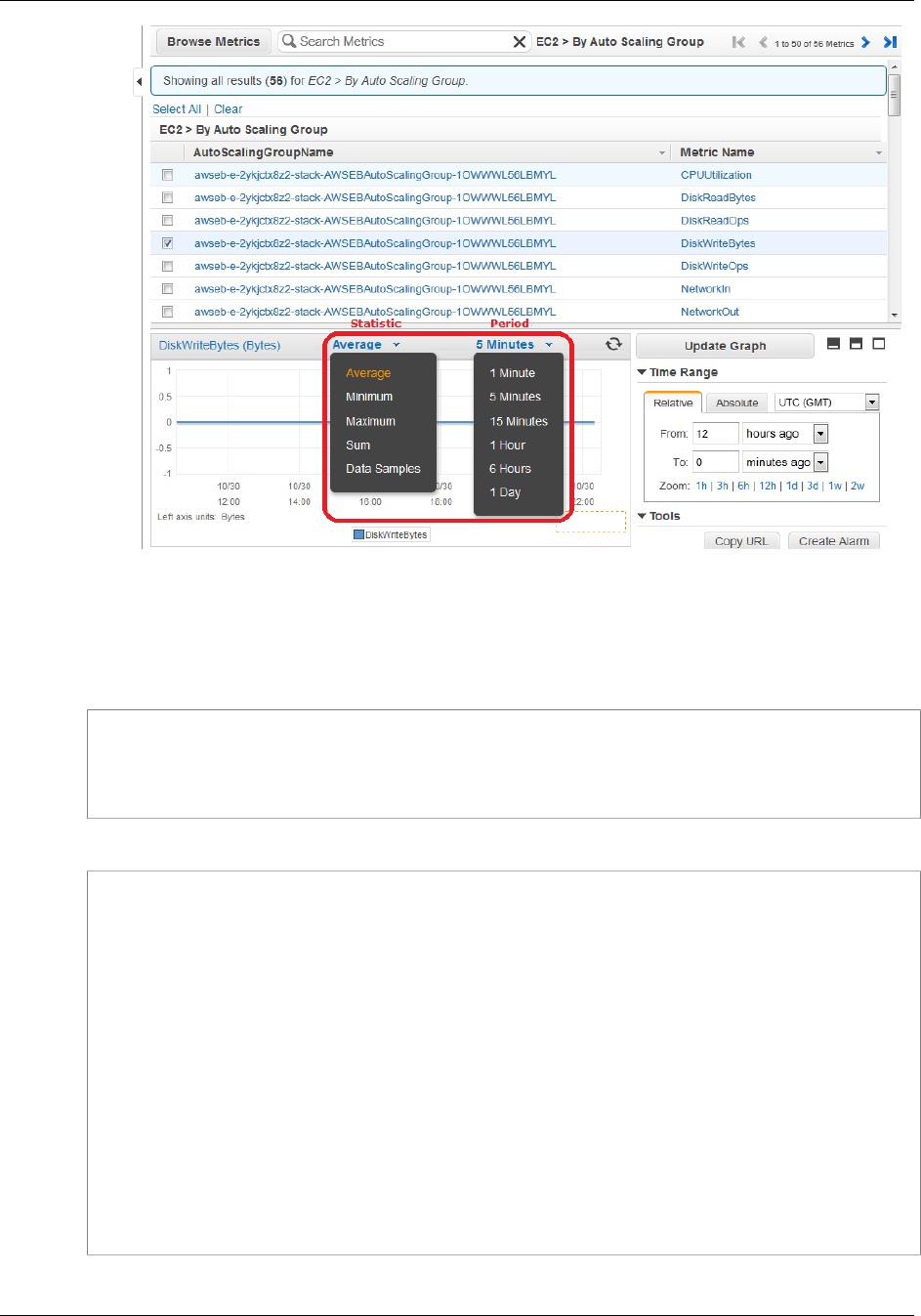Zoom graph to 3d

(x=813, y=486)
